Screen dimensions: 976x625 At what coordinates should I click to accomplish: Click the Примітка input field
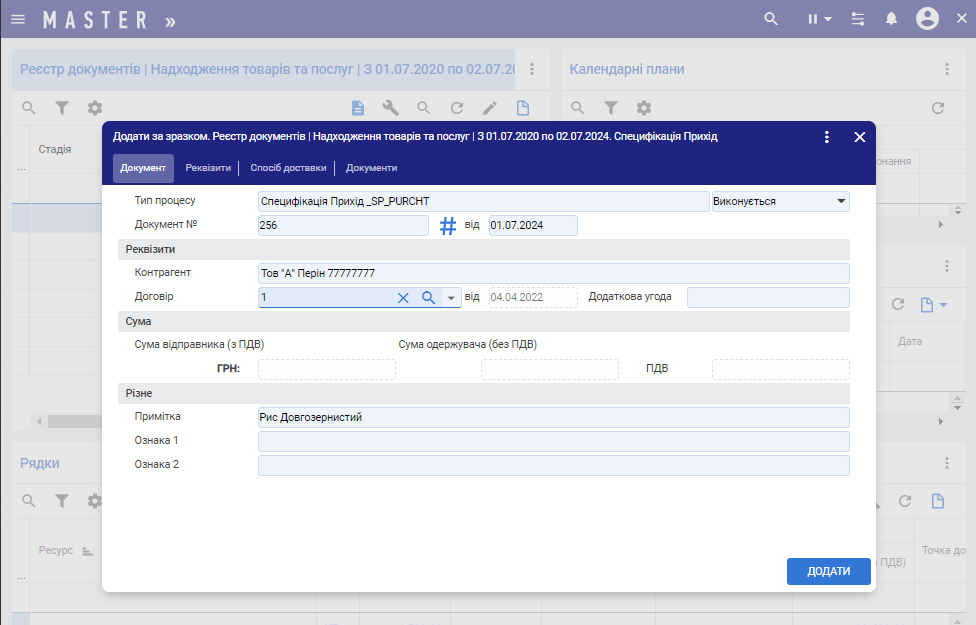(553, 418)
